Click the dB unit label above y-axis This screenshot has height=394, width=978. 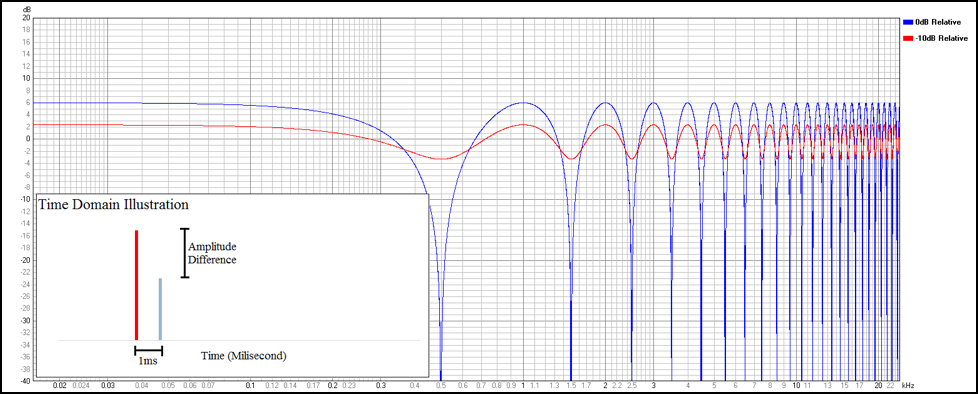point(25,11)
